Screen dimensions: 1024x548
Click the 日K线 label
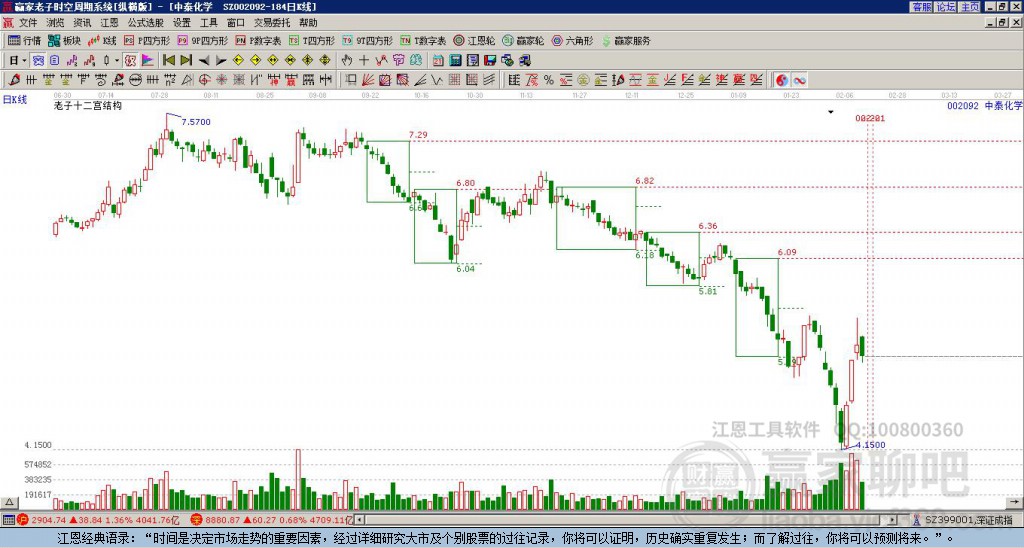pyautogui.click(x=15, y=100)
